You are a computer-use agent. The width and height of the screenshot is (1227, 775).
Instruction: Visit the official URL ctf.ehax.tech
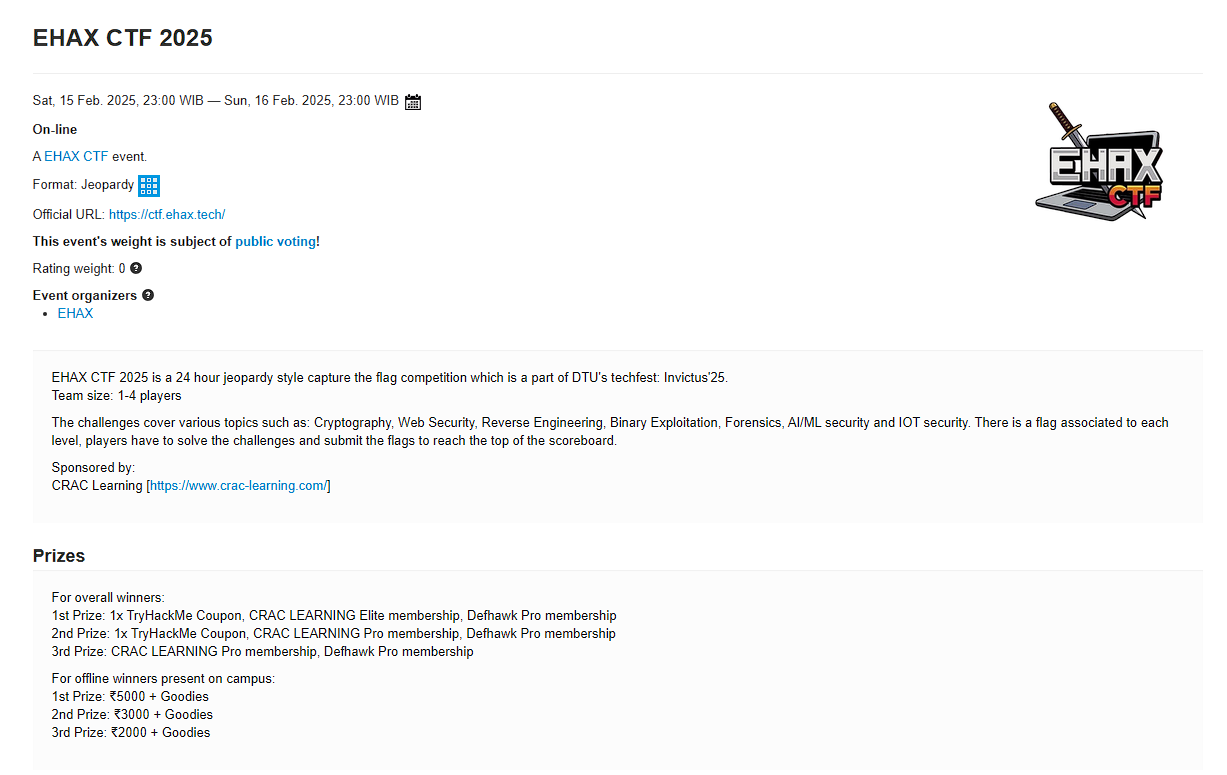167,214
